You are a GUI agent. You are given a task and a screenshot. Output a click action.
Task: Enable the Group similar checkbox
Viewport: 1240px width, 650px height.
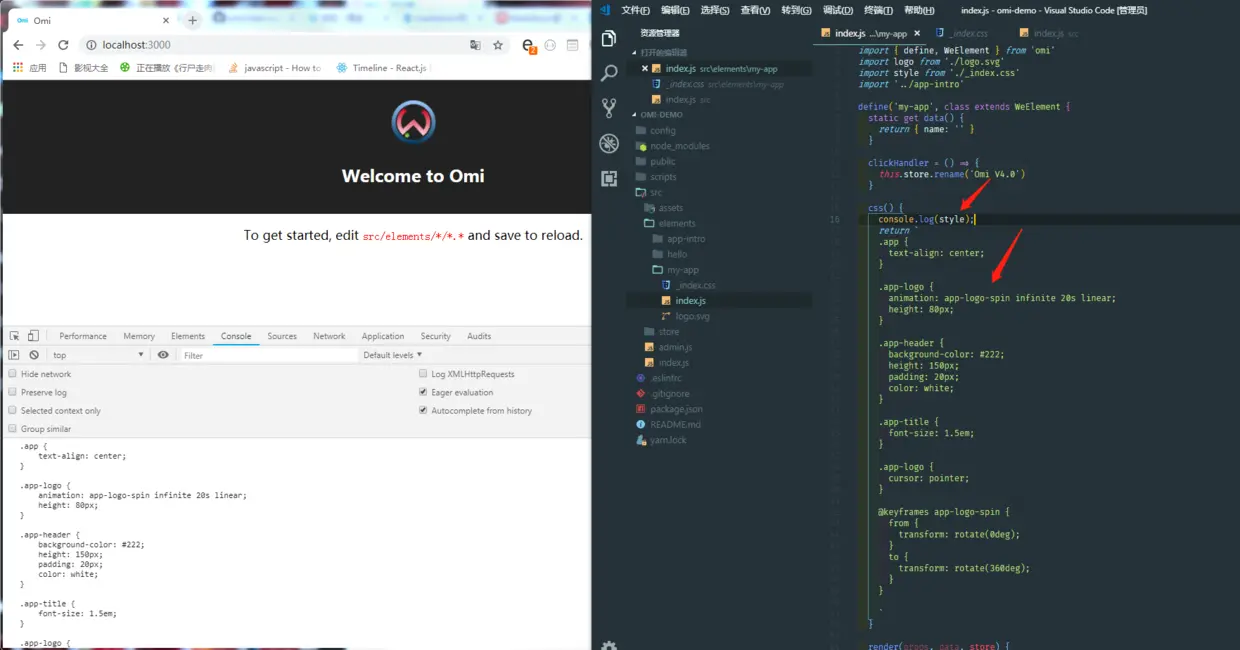(12, 428)
